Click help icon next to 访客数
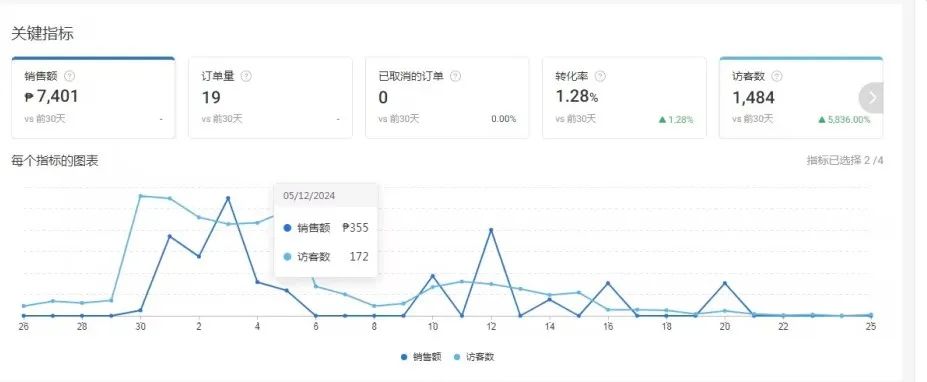 (777, 76)
